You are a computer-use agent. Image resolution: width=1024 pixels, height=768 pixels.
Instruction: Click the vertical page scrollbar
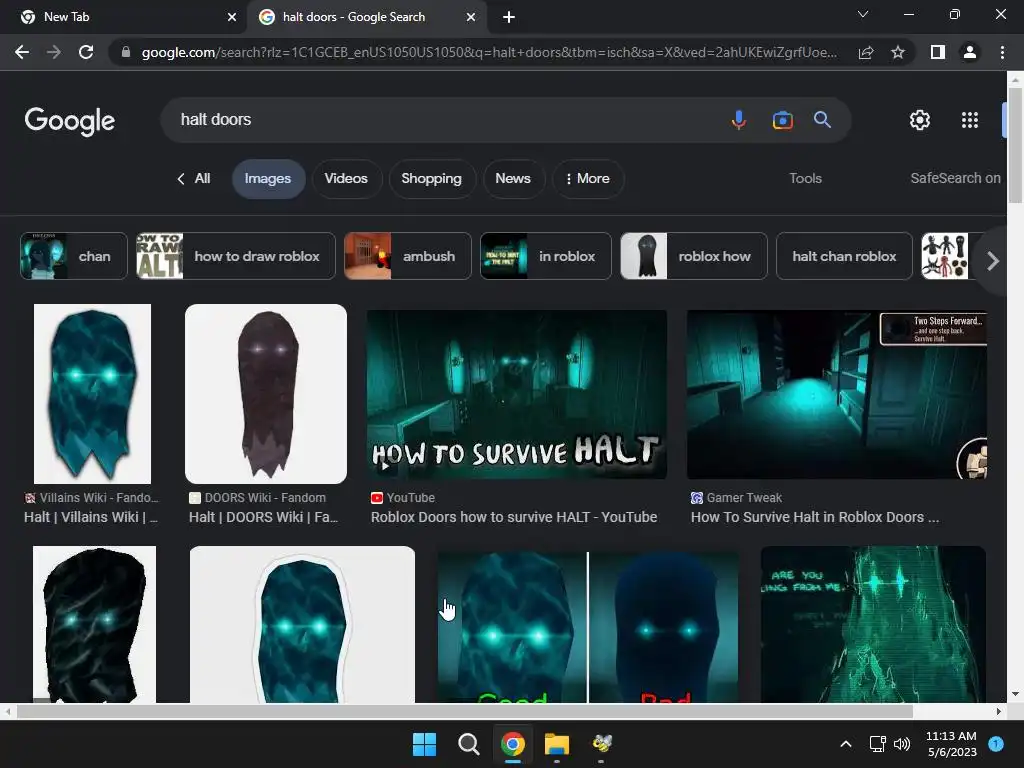point(1015,144)
